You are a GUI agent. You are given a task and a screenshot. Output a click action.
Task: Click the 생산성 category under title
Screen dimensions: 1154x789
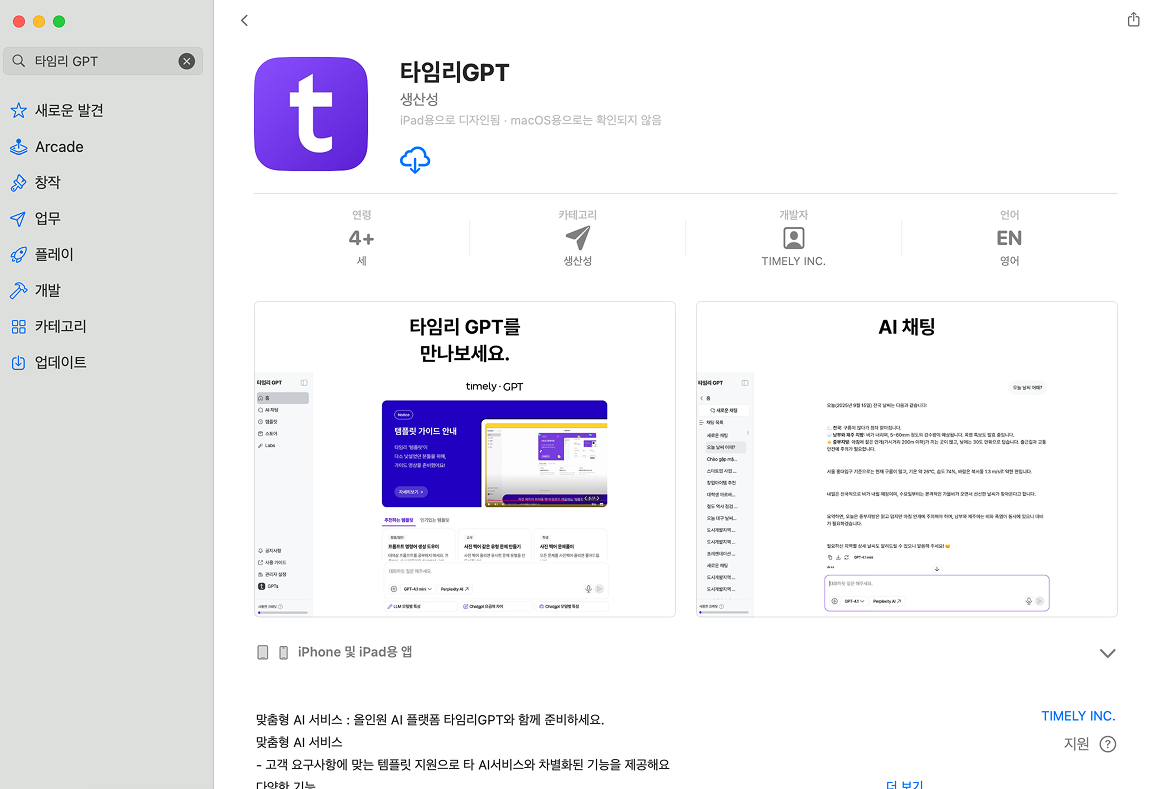coord(419,99)
